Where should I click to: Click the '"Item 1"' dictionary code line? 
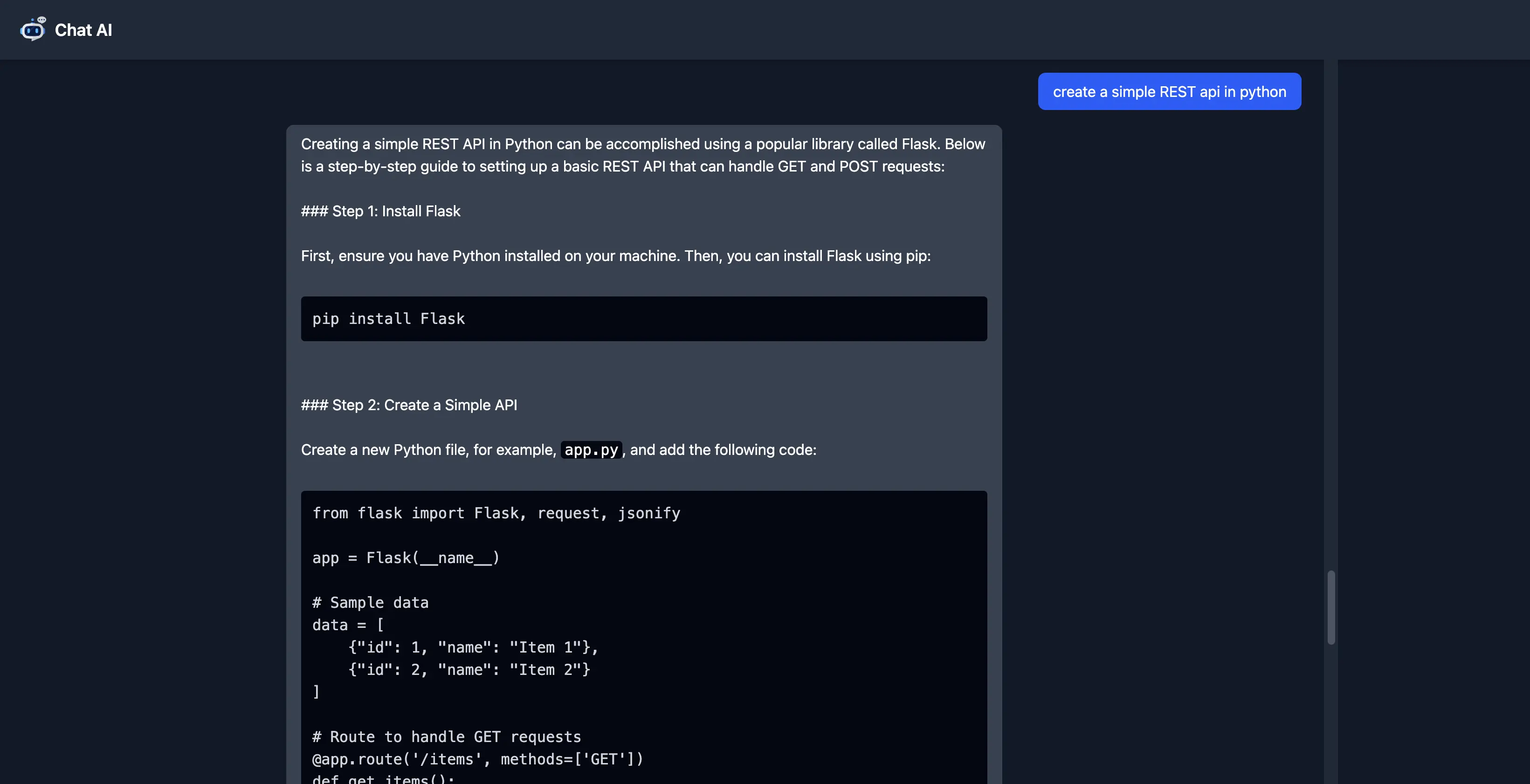[x=473, y=647]
